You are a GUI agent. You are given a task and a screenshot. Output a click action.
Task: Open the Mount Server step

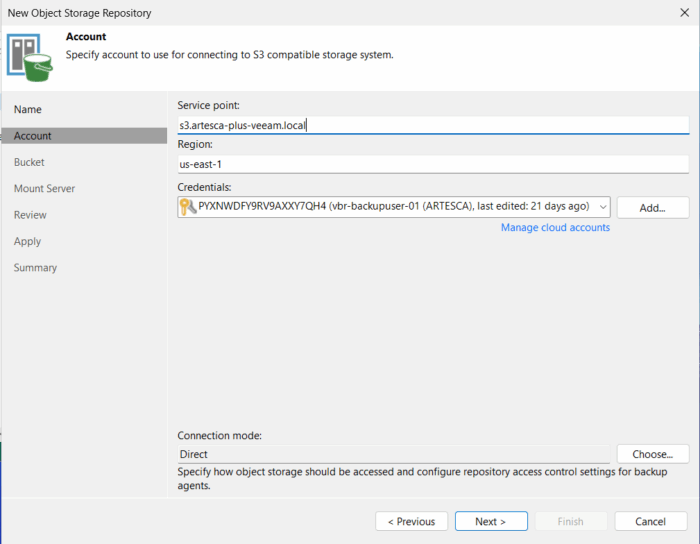44,188
